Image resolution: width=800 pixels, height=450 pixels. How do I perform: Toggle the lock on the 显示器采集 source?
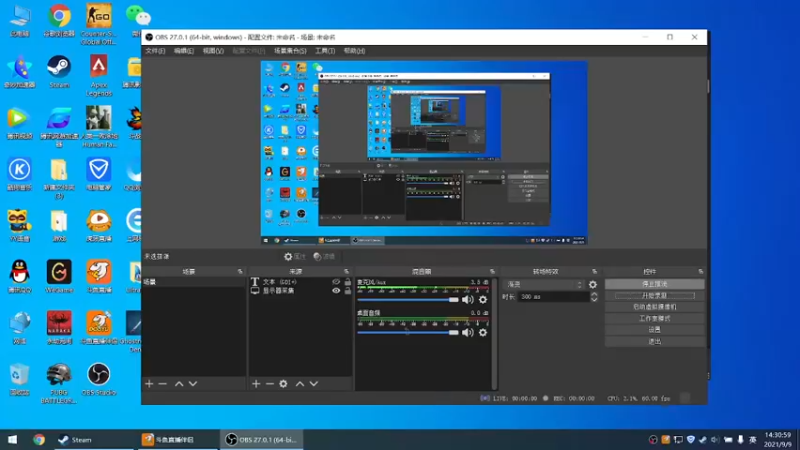pyautogui.click(x=348, y=291)
